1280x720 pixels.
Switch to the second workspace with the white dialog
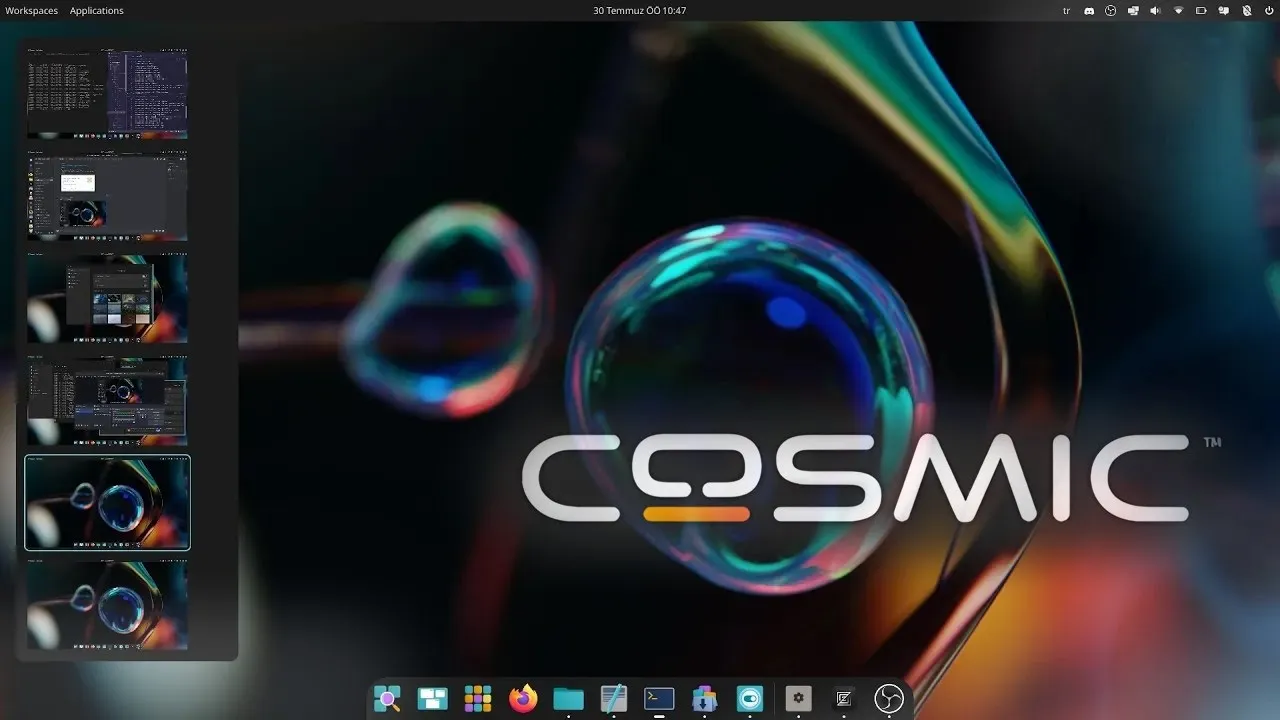coord(107,196)
